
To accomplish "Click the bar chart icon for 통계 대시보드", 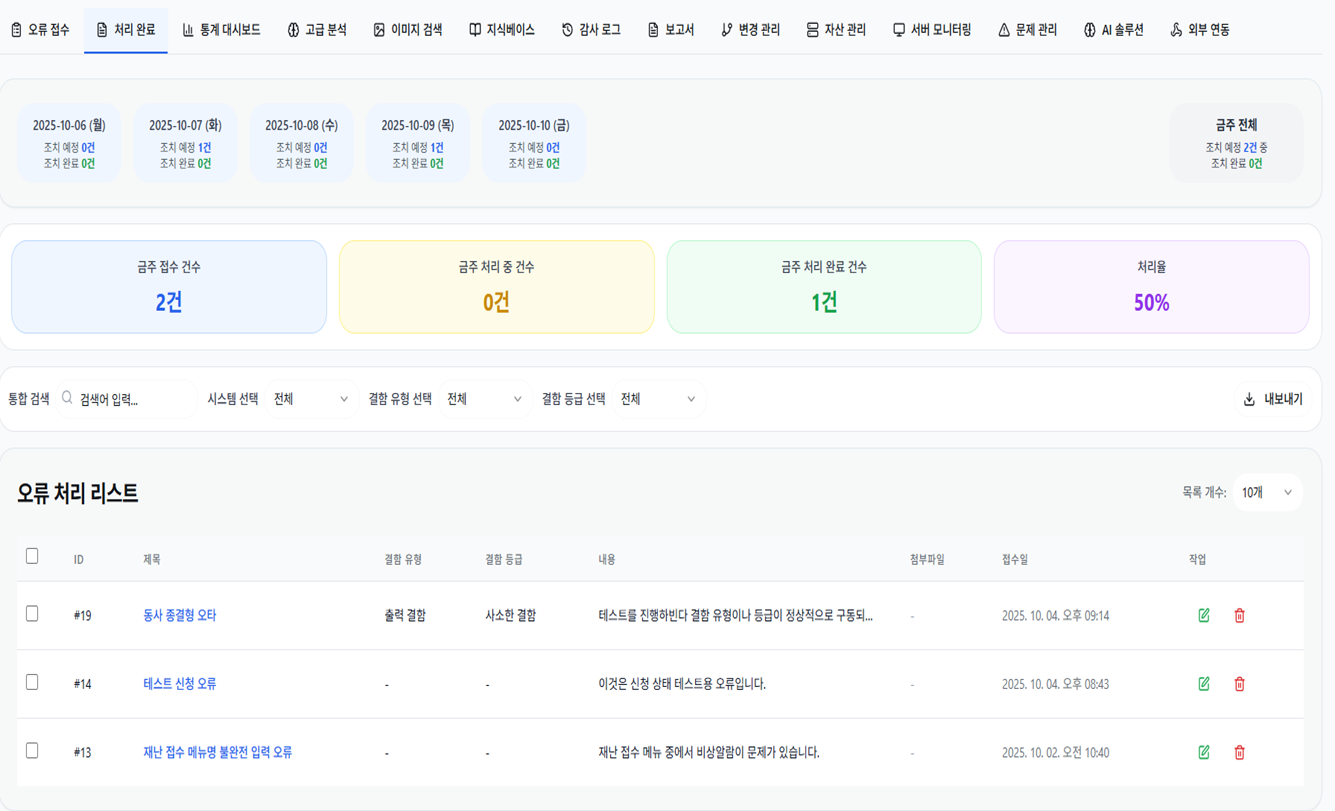I will coord(188,30).
